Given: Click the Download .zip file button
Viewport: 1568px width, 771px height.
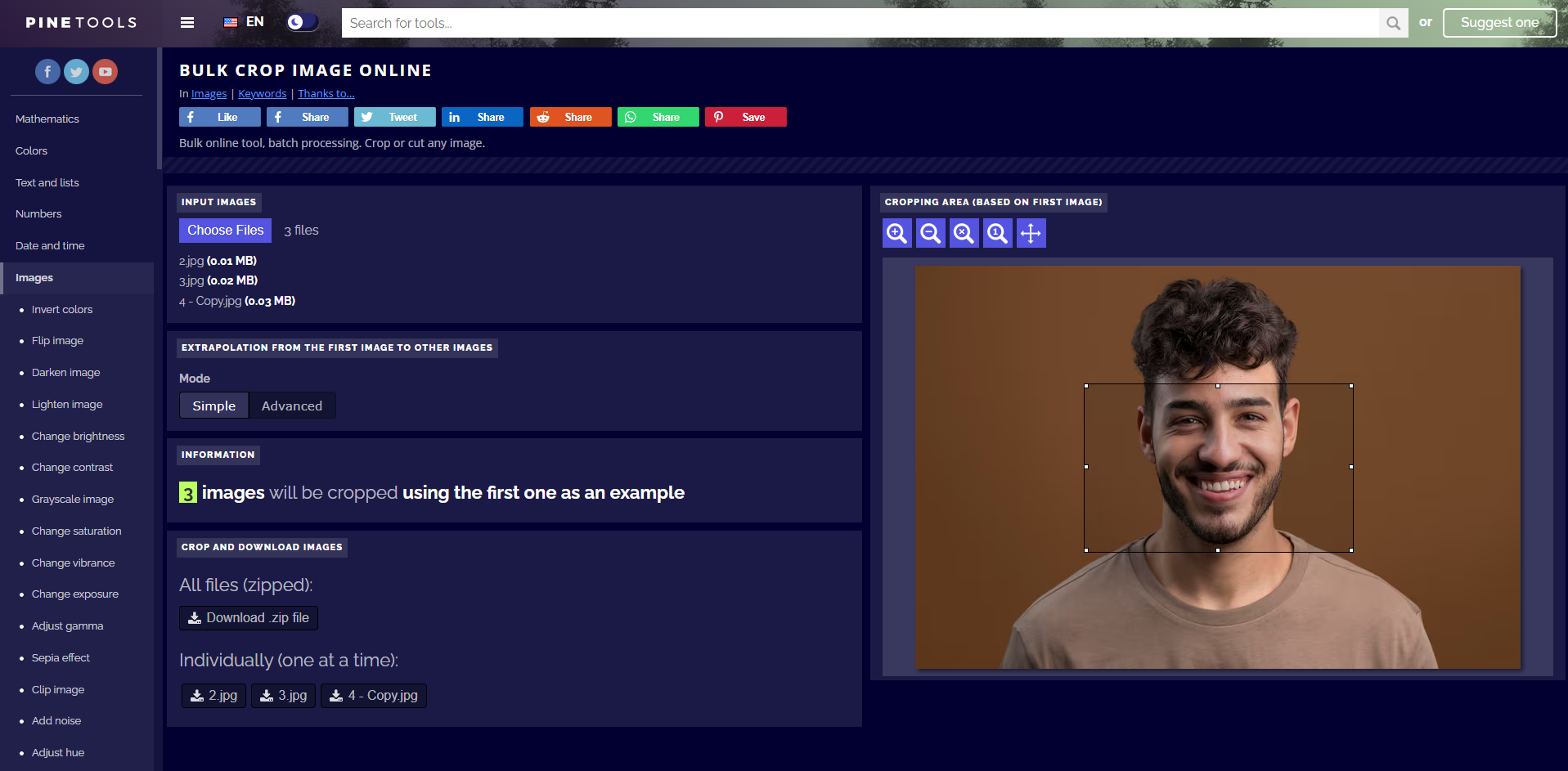Looking at the screenshot, I should pyautogui.click(x=248, y=617).
